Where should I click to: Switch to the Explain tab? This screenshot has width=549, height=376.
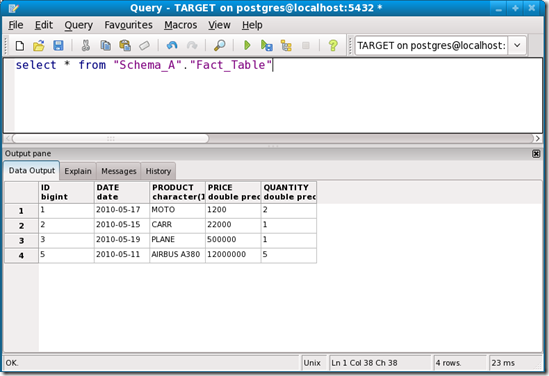coord(78,171)
